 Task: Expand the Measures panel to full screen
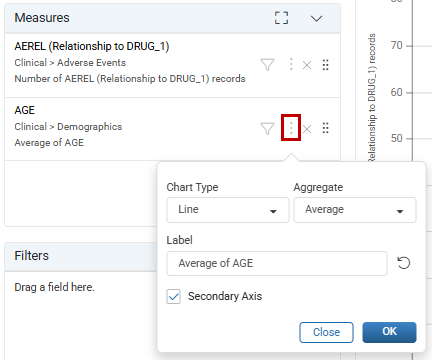click(281, 18)
